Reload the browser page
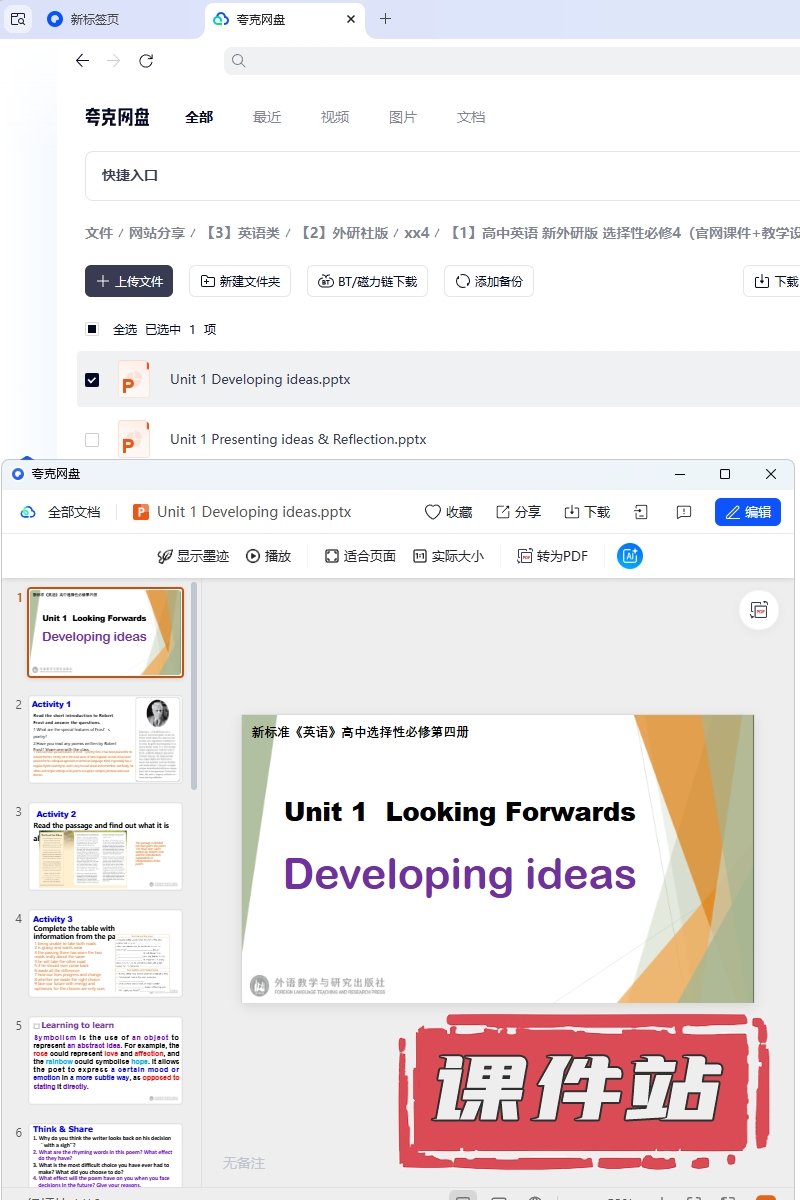The image size is (800, 1200). [x=146, y=61]
